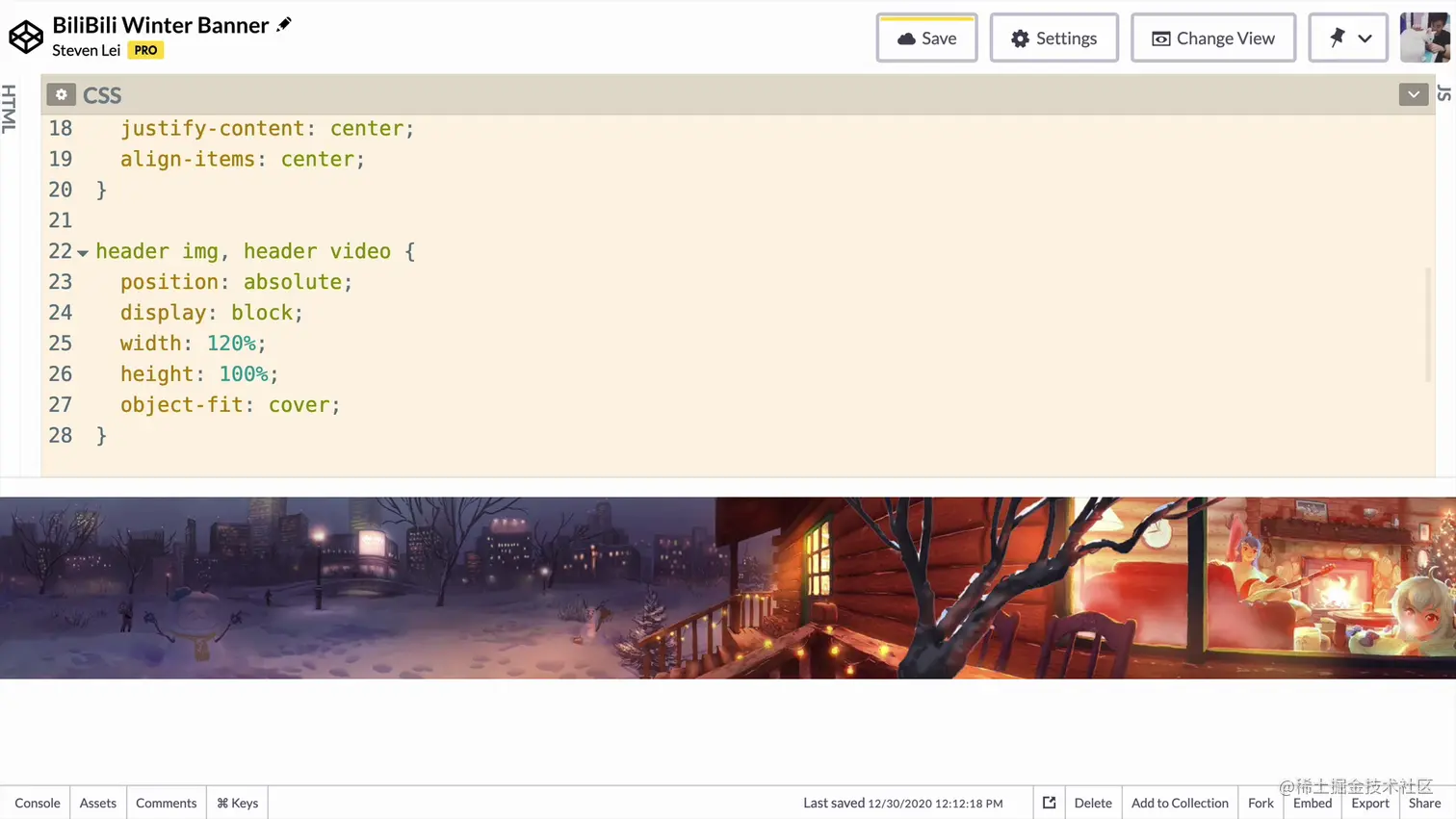The image size is (1456, 819).
Task: Place cursor on 'justify-content: center;' line
Action: click(x=267, y=129)
